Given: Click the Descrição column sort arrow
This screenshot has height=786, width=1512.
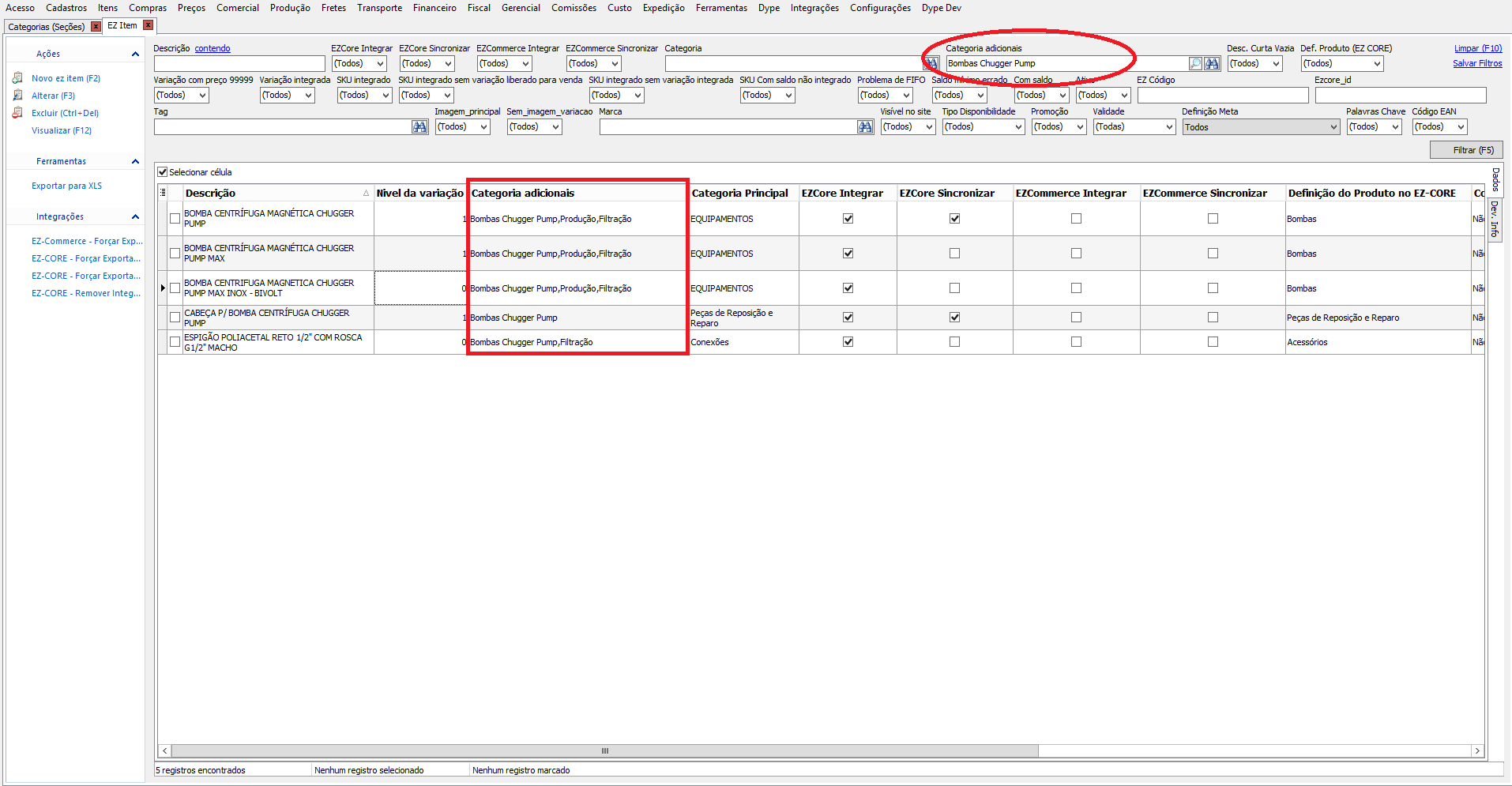Looking at the screenshot, I should click(x=366, y=194).
